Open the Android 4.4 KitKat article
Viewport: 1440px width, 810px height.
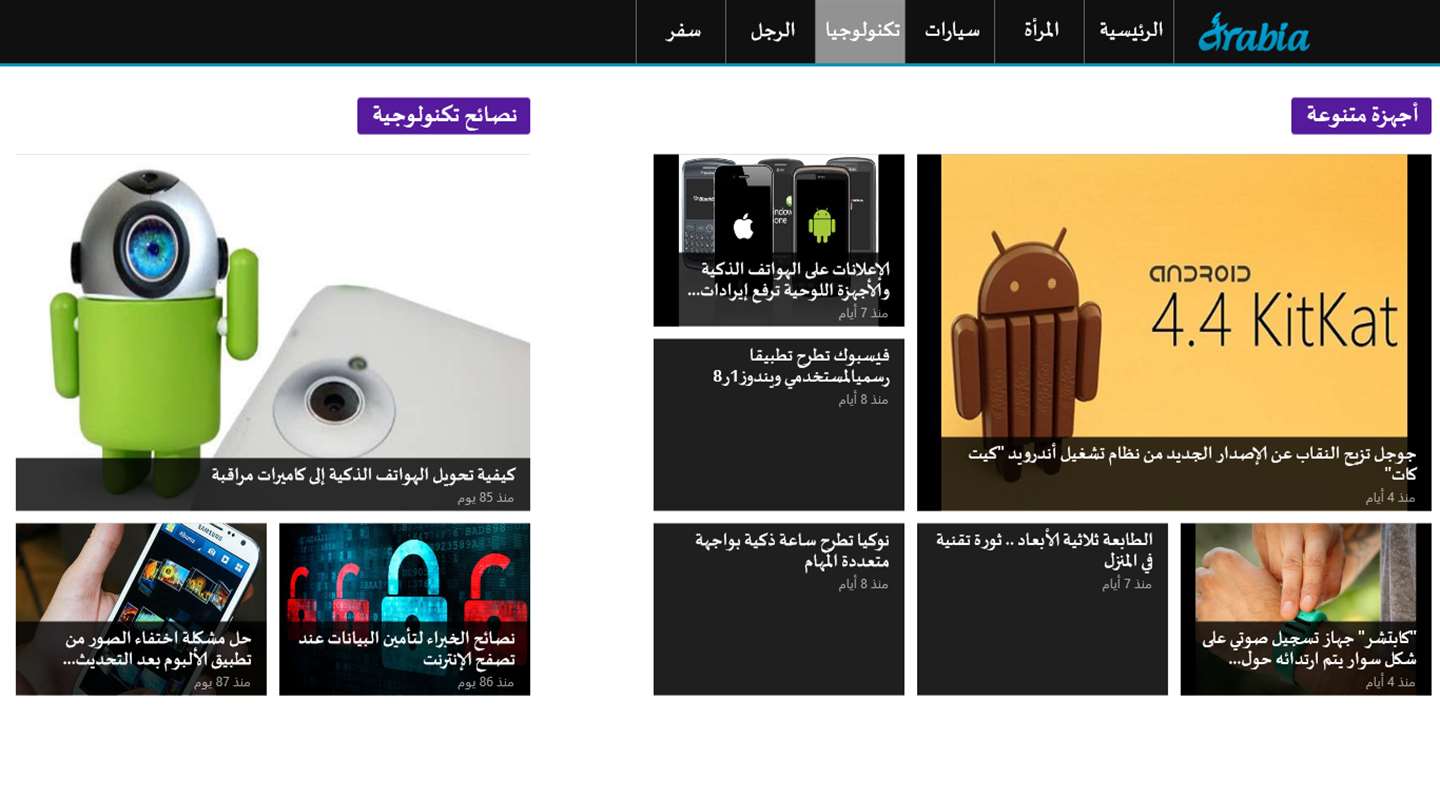1174,332
